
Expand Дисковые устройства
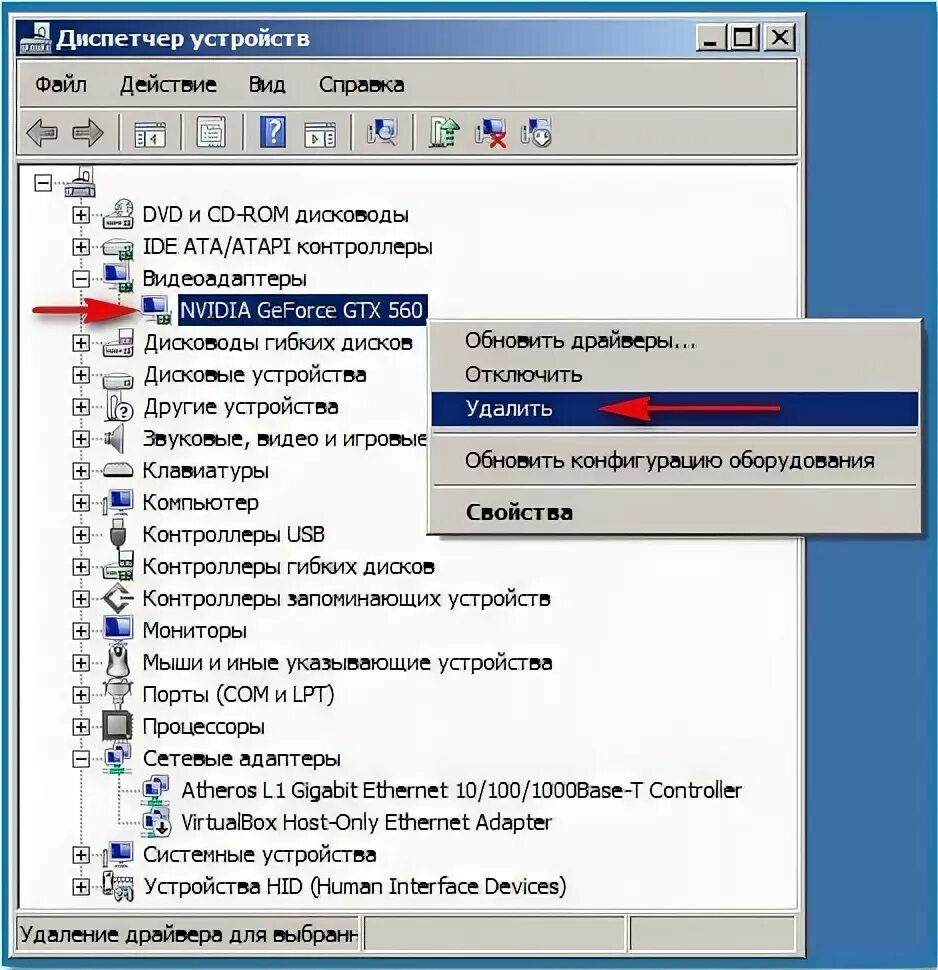pyautogui.click(x=80, y=375)
